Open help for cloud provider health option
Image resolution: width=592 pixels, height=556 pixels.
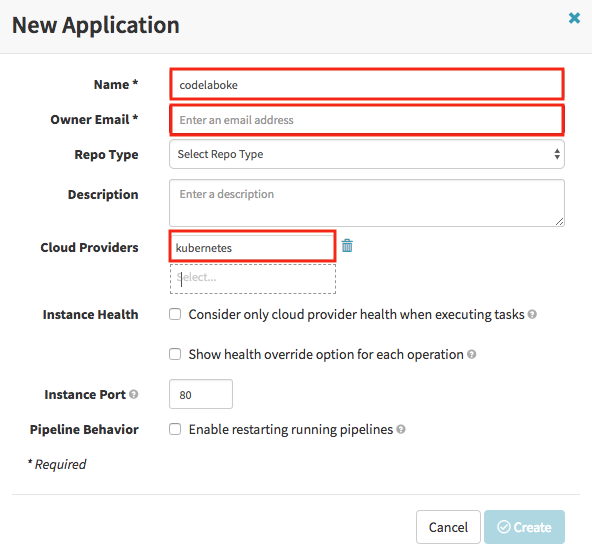tap(532, 314)
